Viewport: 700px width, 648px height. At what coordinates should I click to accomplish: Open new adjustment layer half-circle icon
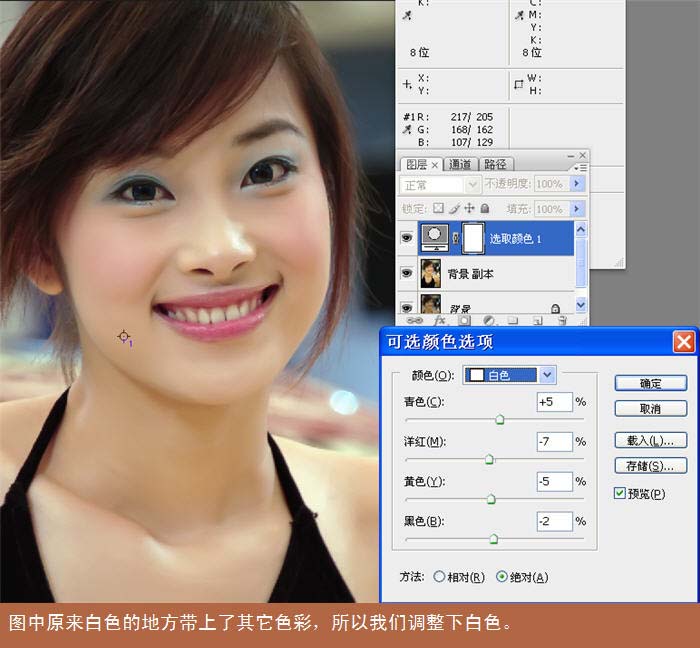tap(488, 320)
